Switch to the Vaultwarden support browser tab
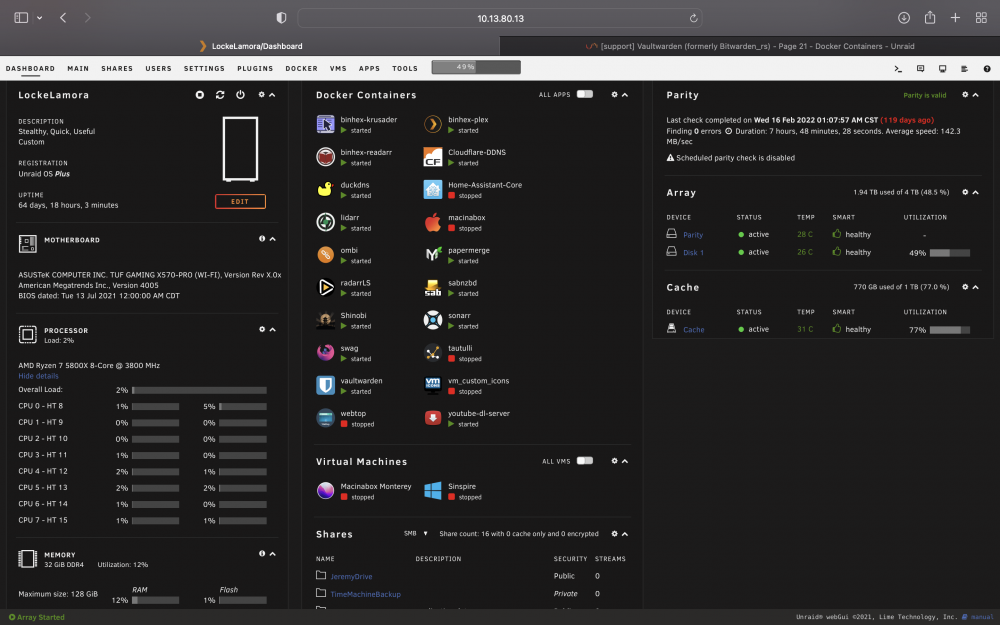Viewport: 1000px width, 625px height. click(749, 46)
